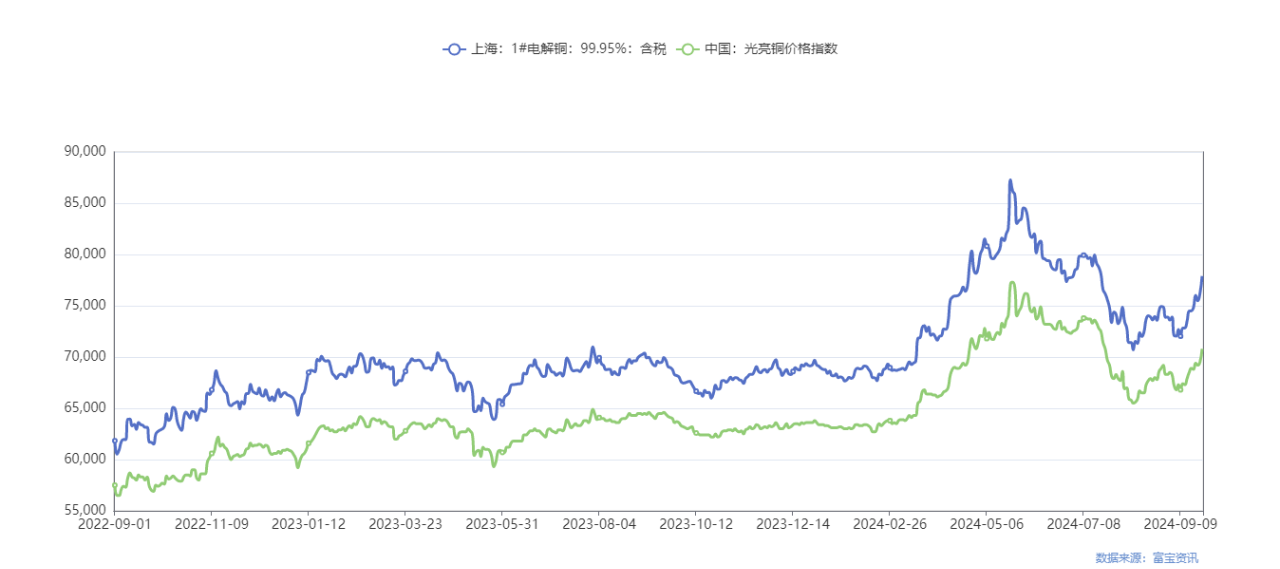Click the 55,000 y-axis value label
Screen dimensions: 1280x569
84,511
